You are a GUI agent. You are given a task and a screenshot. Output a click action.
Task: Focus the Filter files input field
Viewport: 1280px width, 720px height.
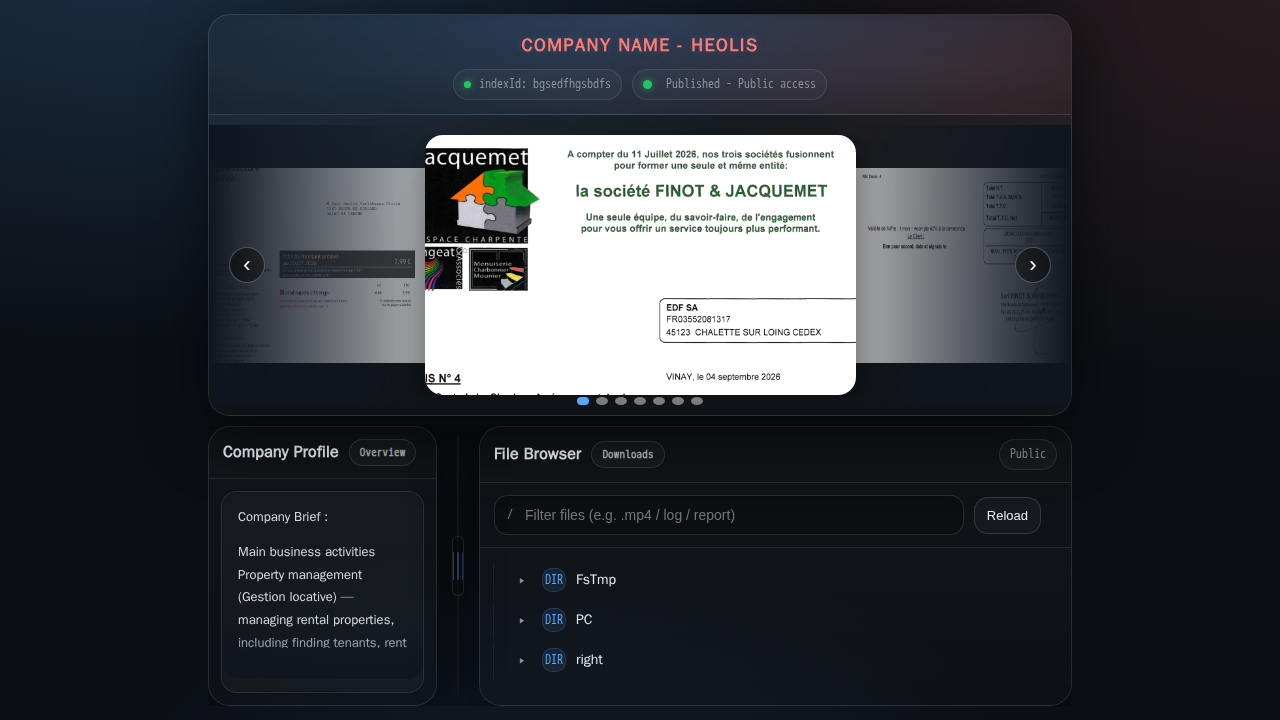(729, 515)
